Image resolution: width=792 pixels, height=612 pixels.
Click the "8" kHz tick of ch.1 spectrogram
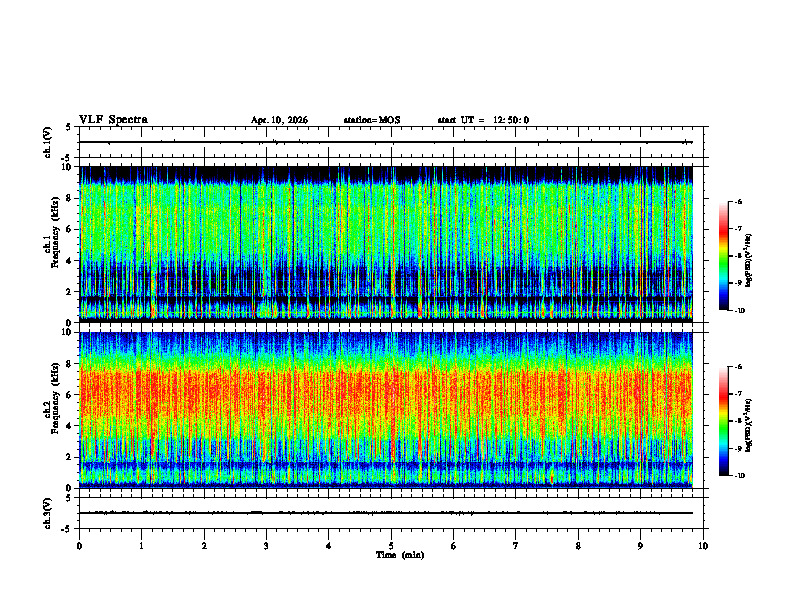(70, 198)
